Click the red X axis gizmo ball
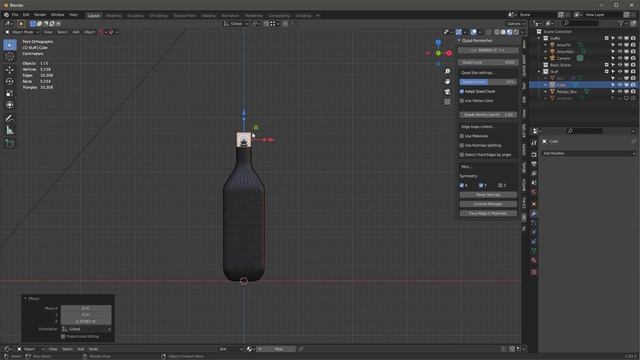This screenshot has width=640, height=360. [x=449, y=53]
